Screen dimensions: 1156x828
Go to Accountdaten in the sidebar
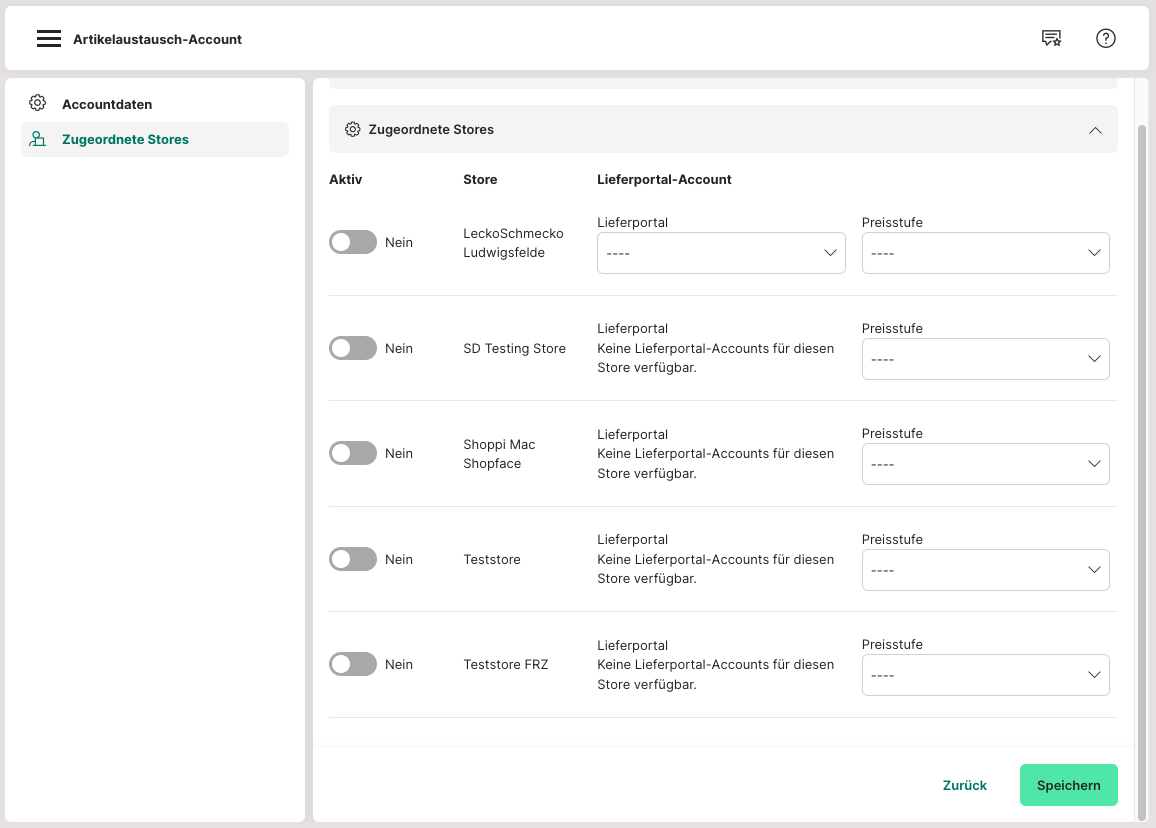107,104
